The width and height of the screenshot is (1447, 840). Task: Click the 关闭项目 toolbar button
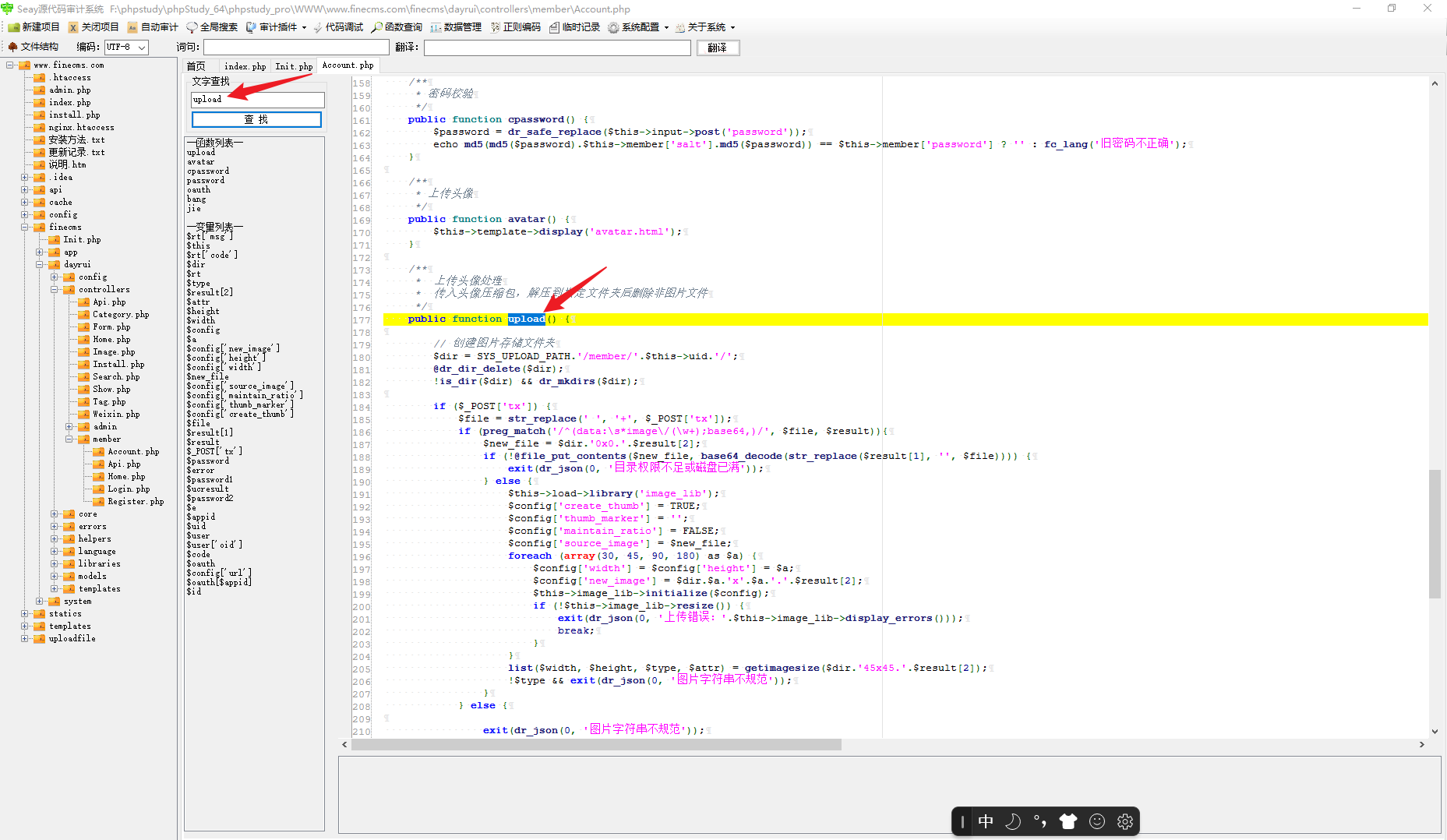click(x=94, y=27)
